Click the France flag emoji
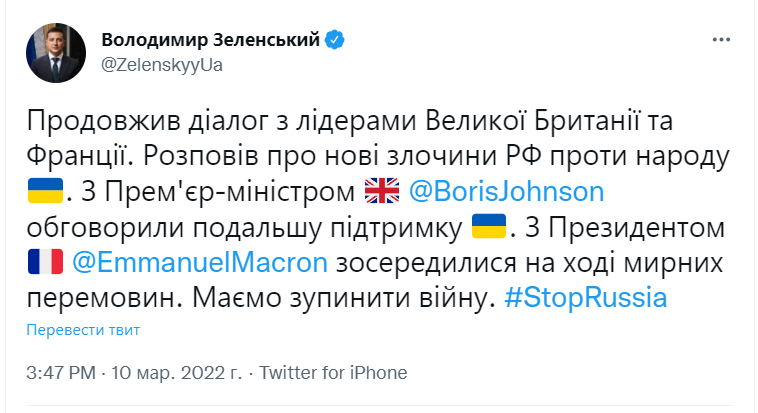 [46, 263]
